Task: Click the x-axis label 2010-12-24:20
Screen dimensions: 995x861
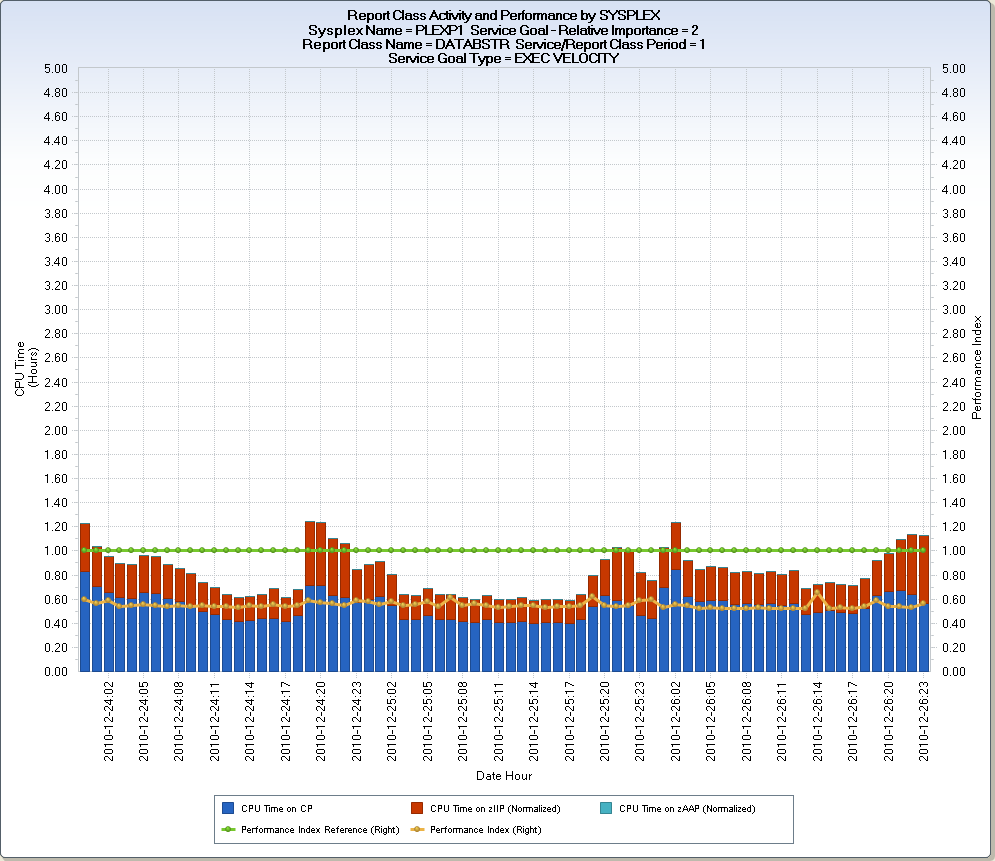Action: coord(321,722)
